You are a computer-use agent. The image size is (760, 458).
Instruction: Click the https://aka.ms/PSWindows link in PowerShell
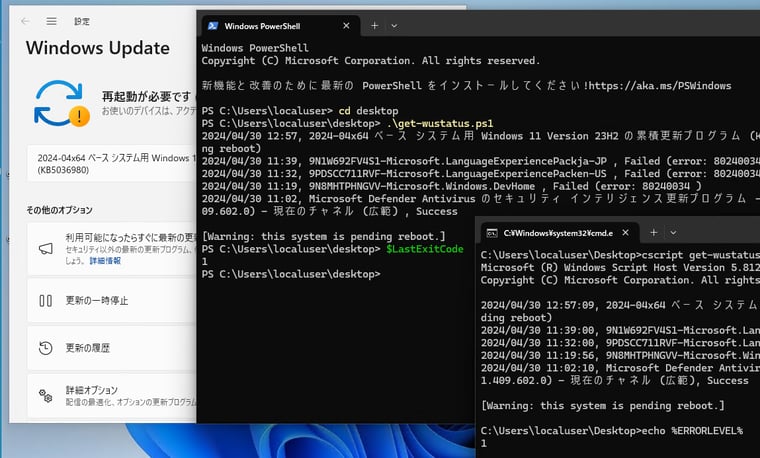[660, 86]
